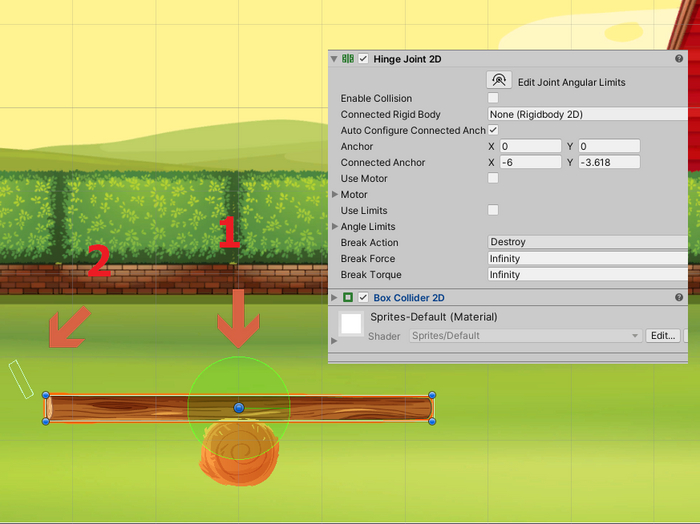The width and height of the screenshot is (700, 524).
Task: Enable the Use Motor checkbox
Action: 493,178
